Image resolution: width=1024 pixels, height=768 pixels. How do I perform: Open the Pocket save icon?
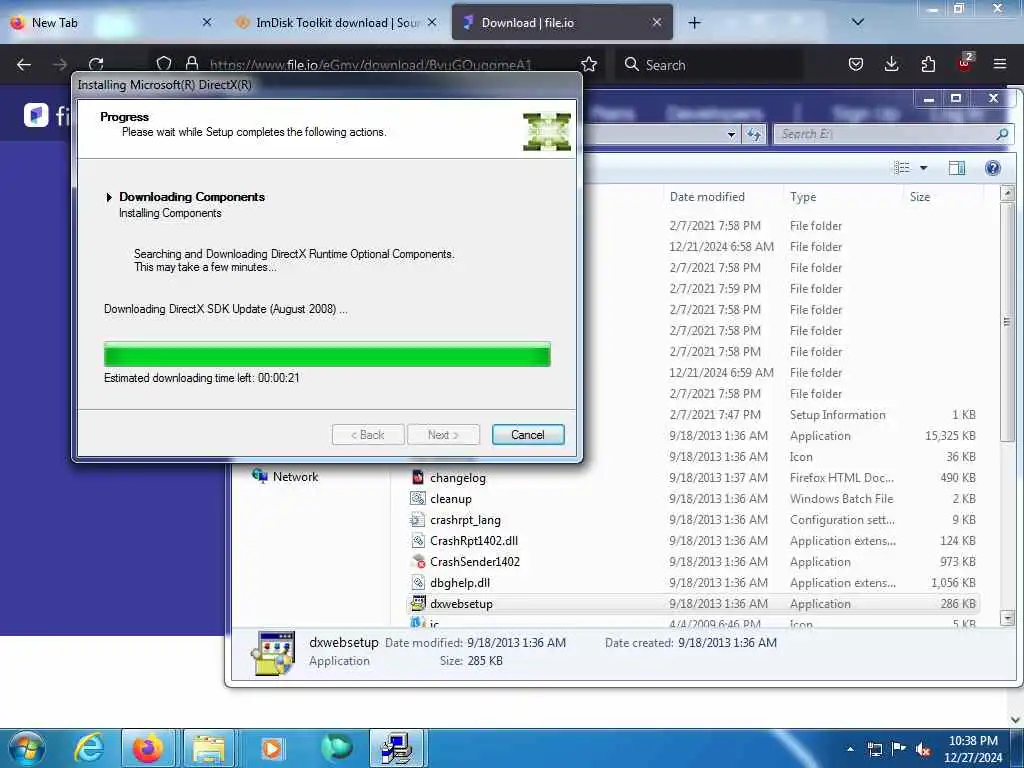856,65
